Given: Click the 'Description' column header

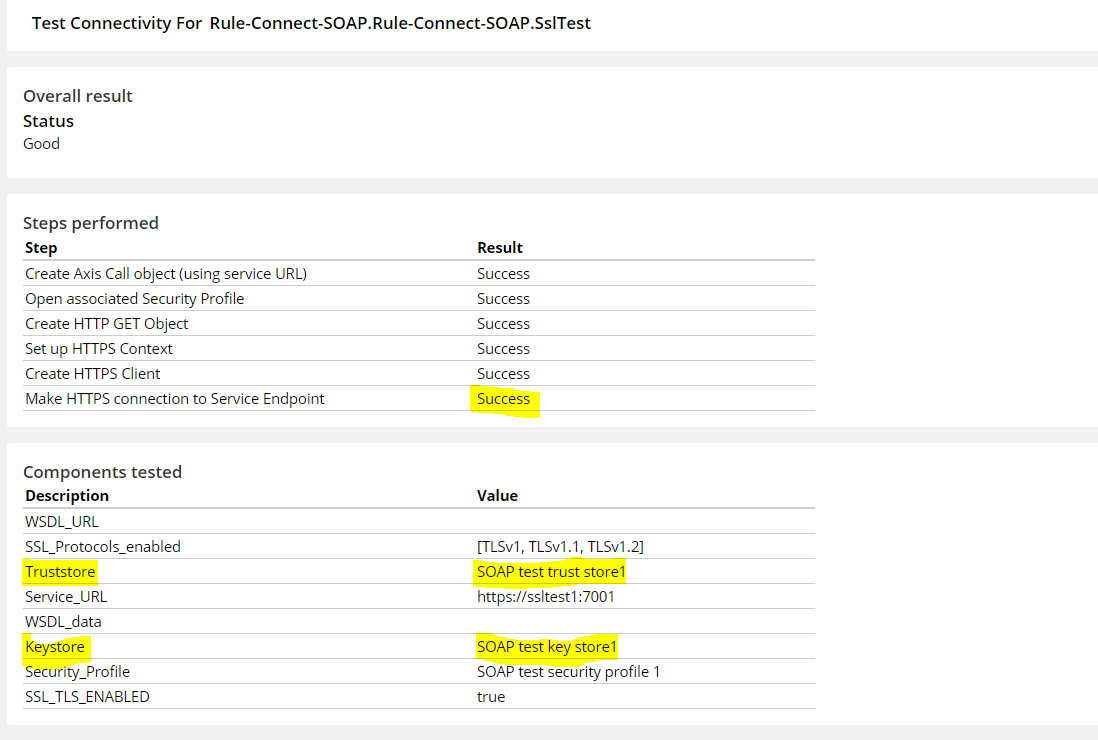Looking at the screenshot, I should [67, 496].
